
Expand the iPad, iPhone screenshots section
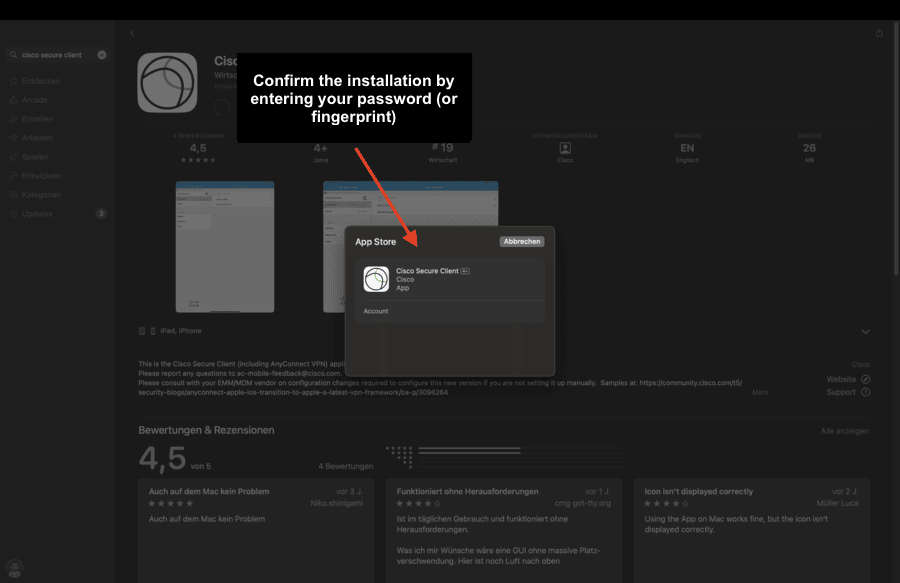pos(866,332)
